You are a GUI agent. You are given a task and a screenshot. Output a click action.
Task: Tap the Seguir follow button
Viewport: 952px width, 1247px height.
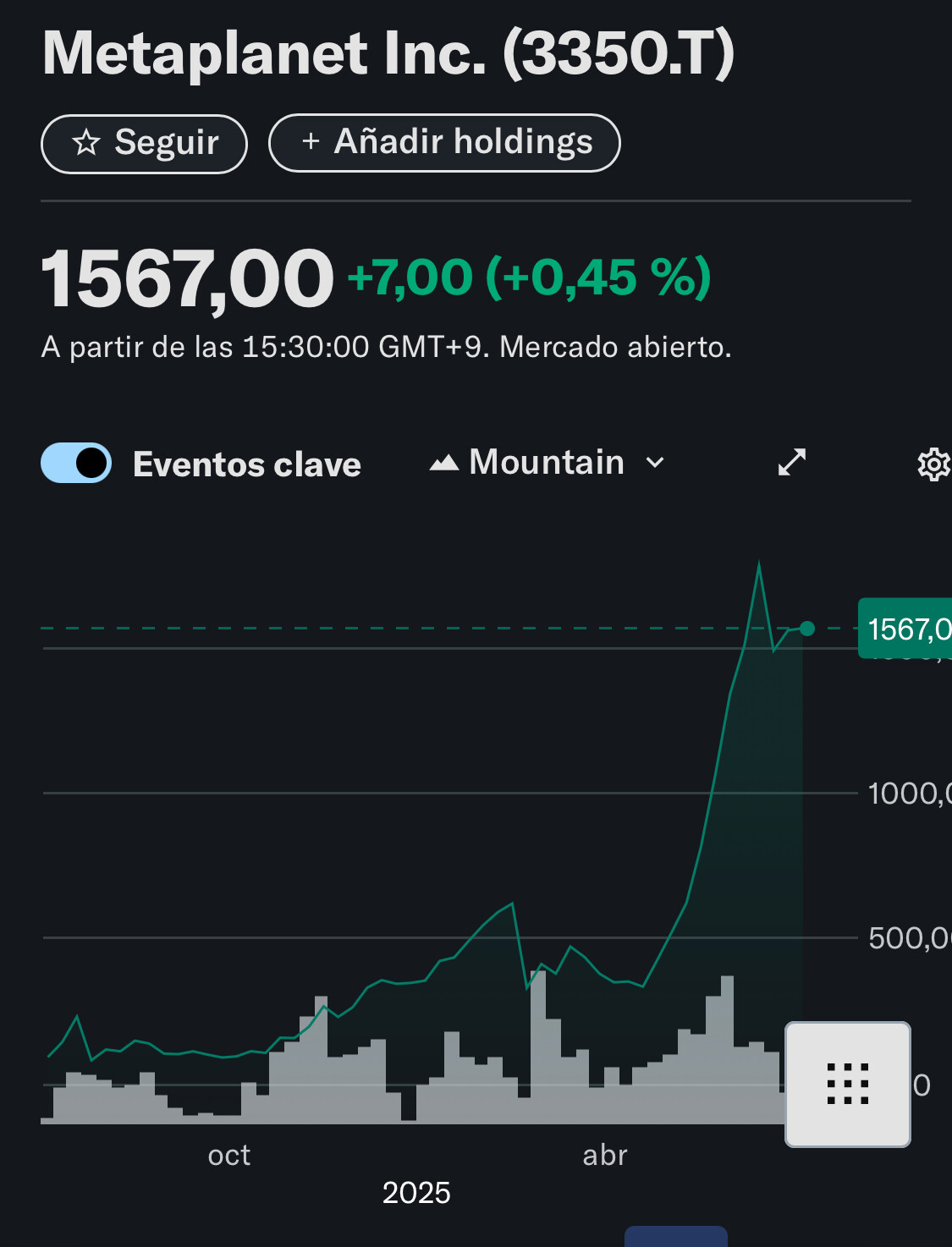pos(144,144)
